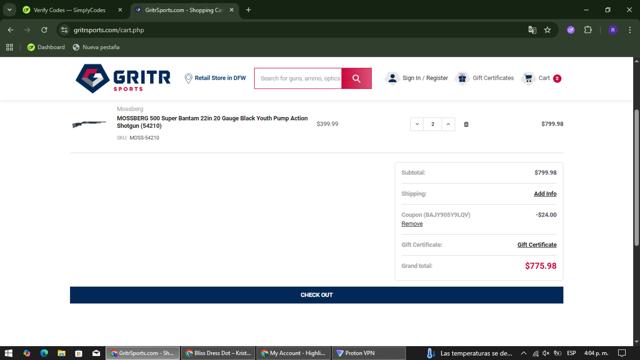Screen dimensions: 640x360
Task: Open the notification center icon
Action: pos(622,353)
